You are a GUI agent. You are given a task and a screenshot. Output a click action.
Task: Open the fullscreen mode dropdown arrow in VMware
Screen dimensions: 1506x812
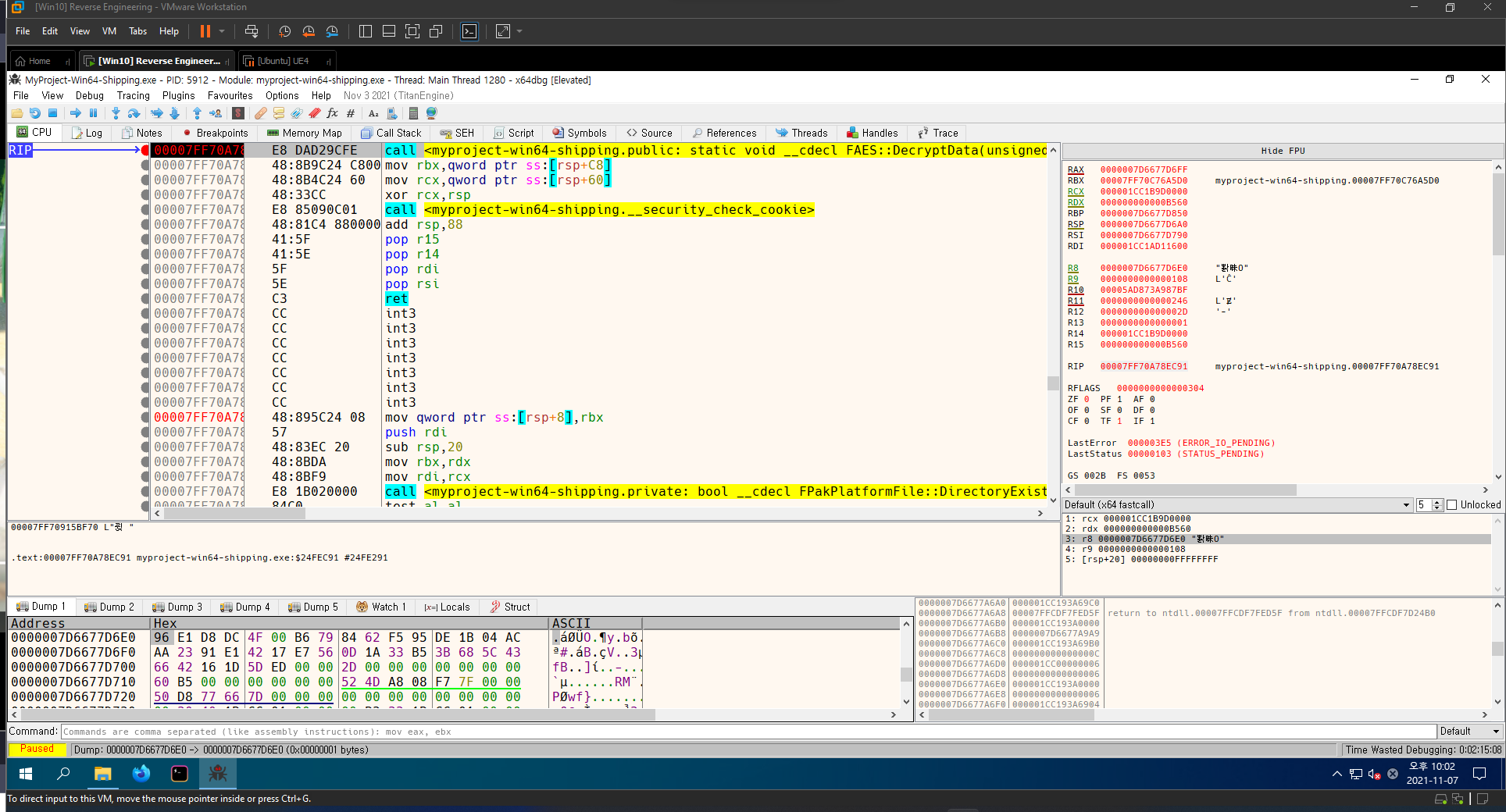(518, 31)
